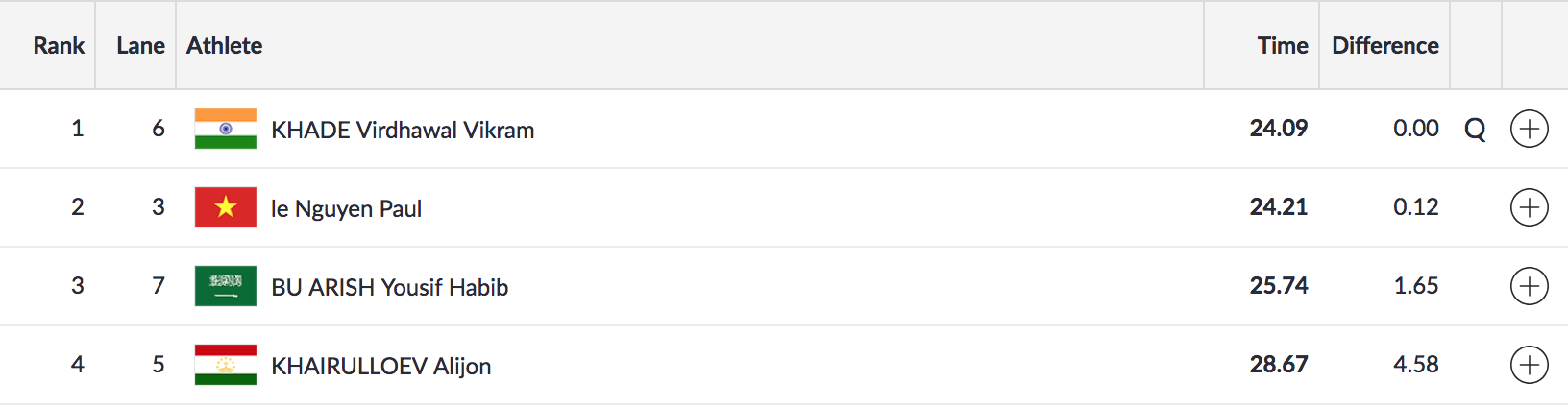Expand details for BU ARISH Yousif Habib
Screen dimensions: 1568x407
[1529, 286]
